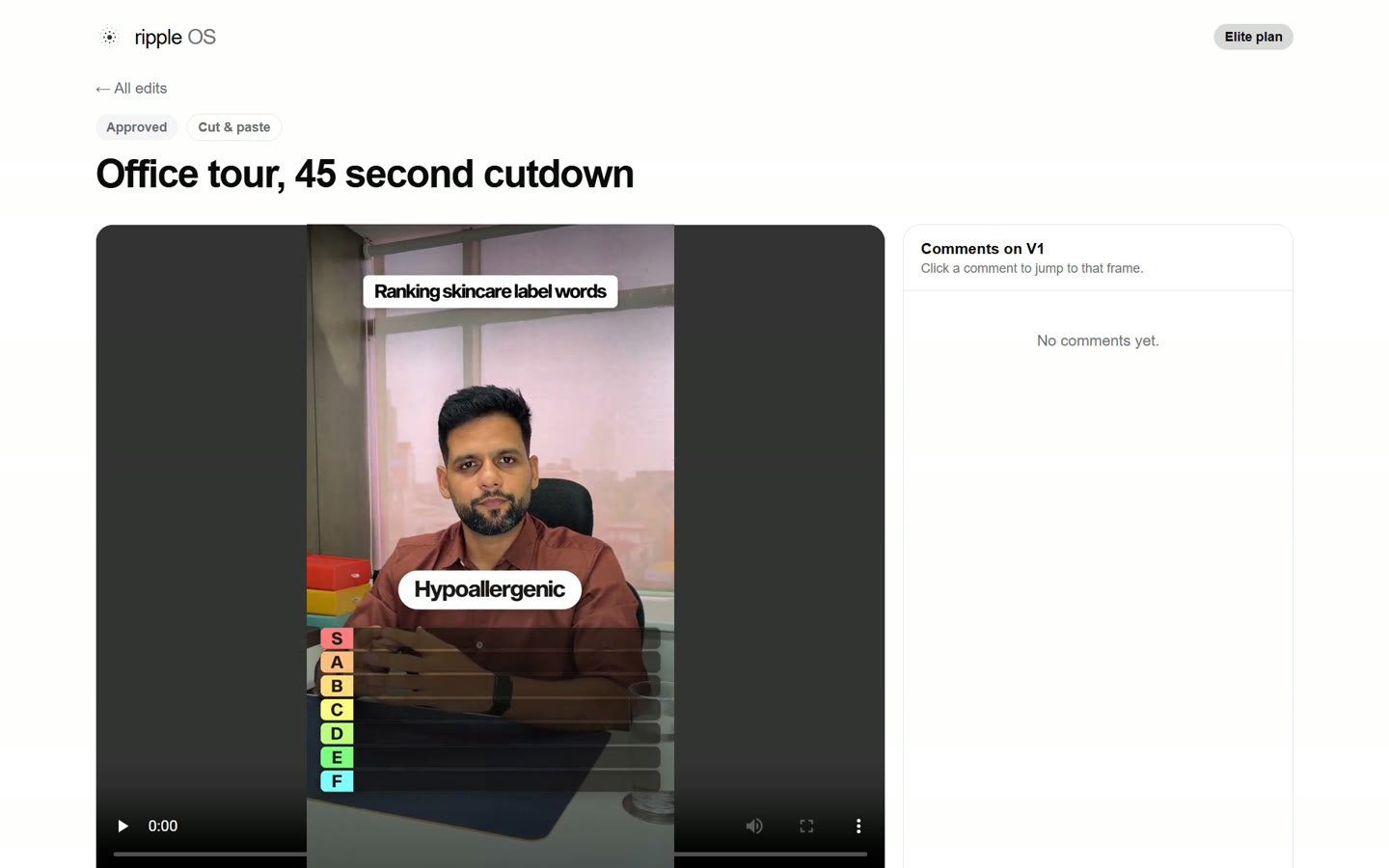Open the video's three-dot options menu
The height and width of the screenshot is (868, 1389).
[x=858, y=826]
